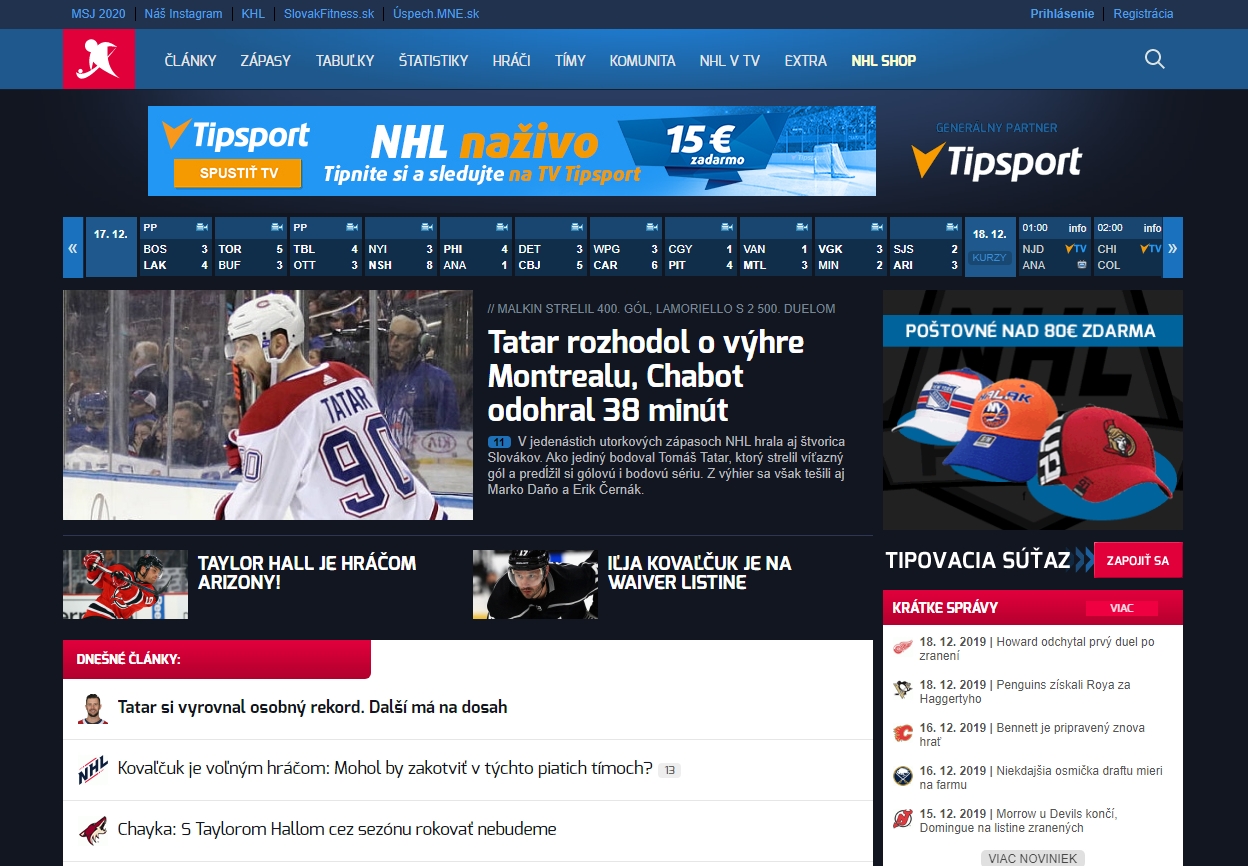Open SlovakFitness.sk link
This screenshot has height=866, width=1248.
329,14
